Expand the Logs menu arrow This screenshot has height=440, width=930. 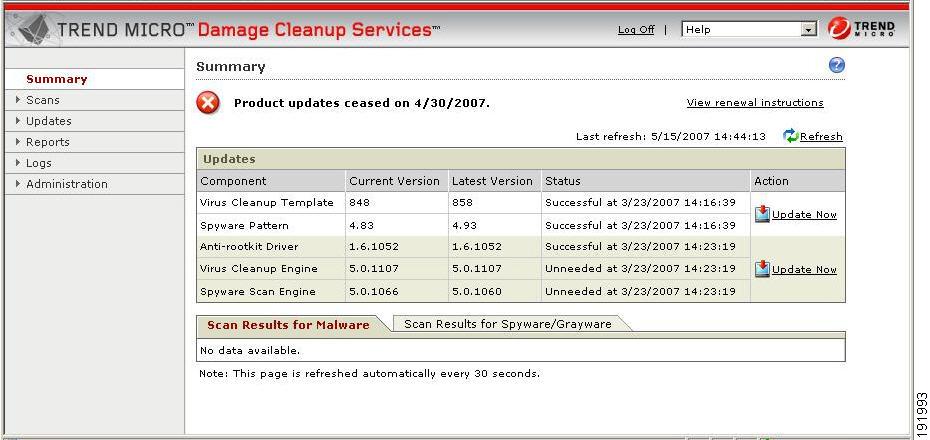(x=18, y=163)
